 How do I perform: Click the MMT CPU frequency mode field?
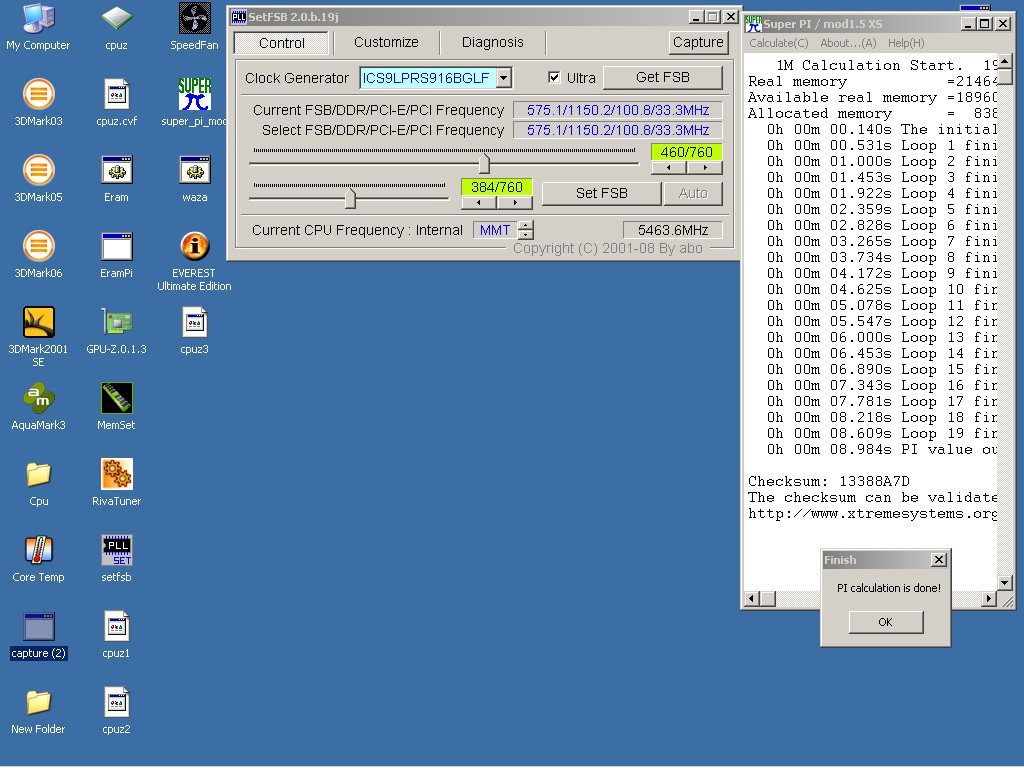(x=495, y=230)
